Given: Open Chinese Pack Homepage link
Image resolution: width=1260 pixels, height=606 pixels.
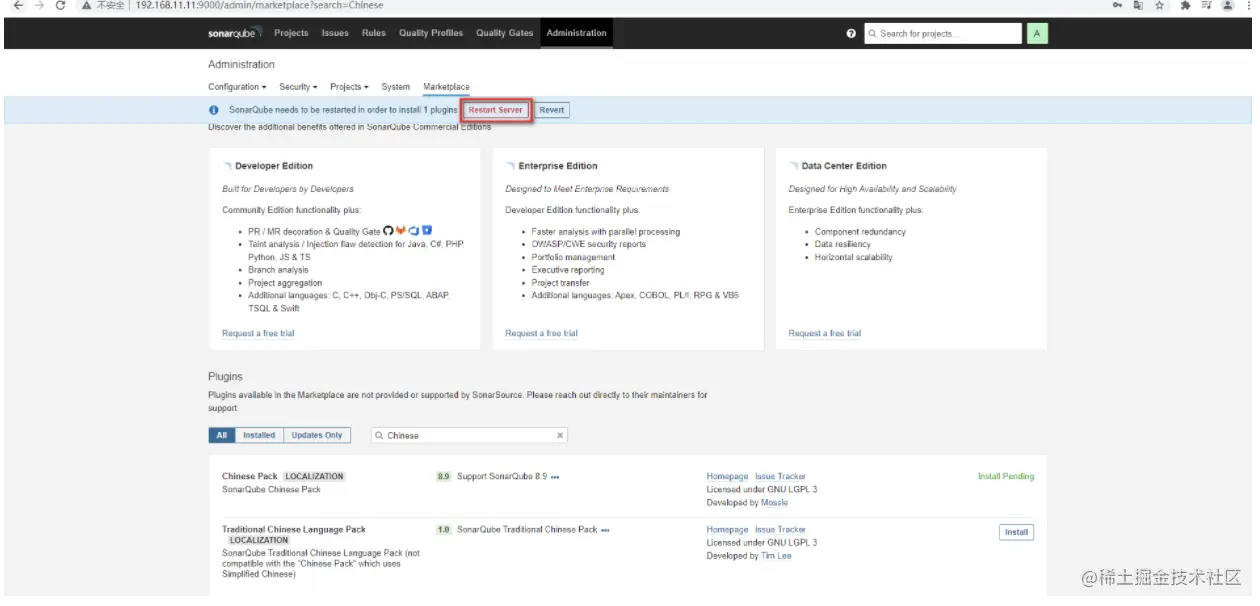Looking at the screenshot, I should pyautogui.click(x=727, y=477).
